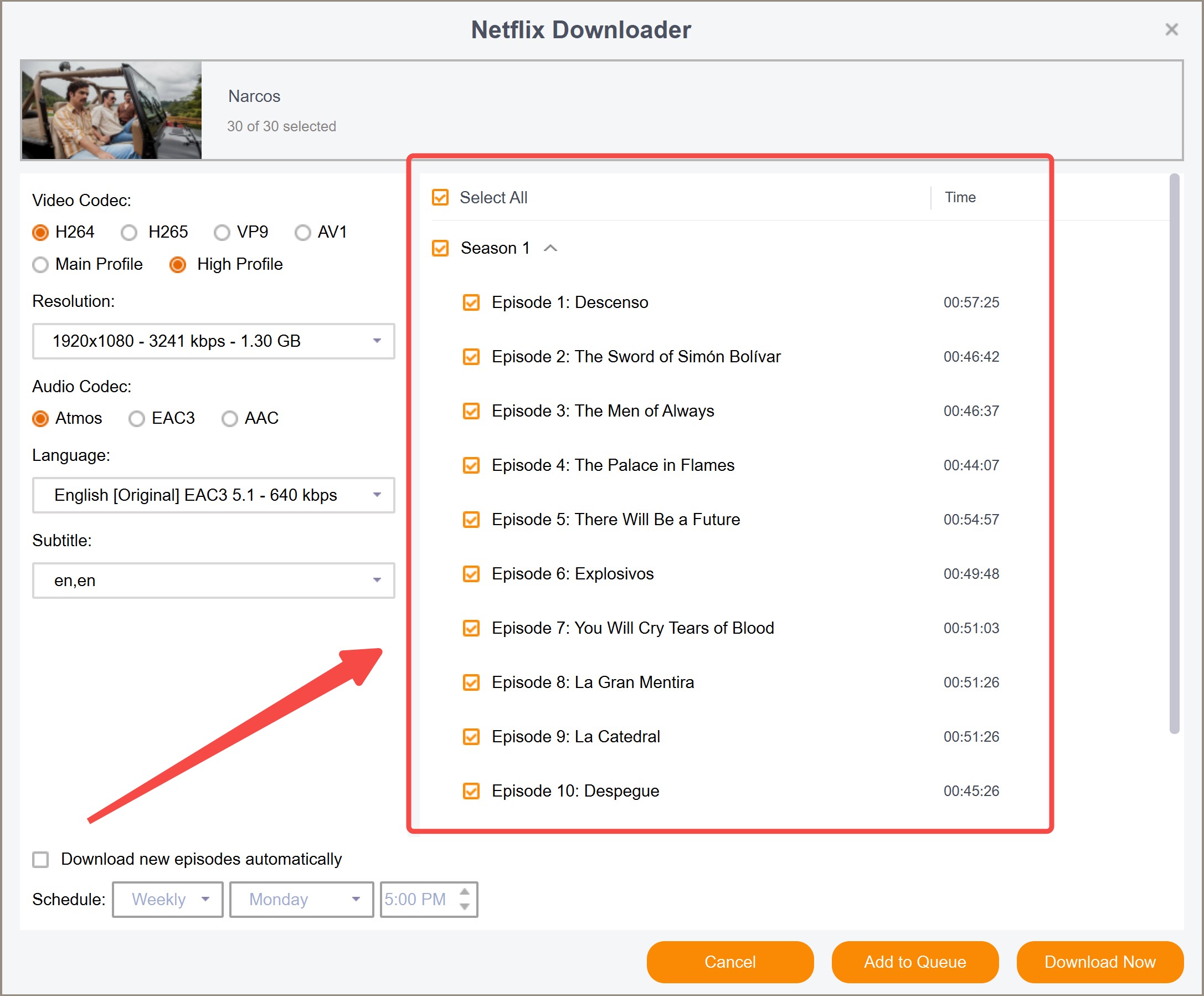Close the Netflix Downloader dialog
Image resolution: width=1204 pixels, height=996 pixels.
[1171, 30]
